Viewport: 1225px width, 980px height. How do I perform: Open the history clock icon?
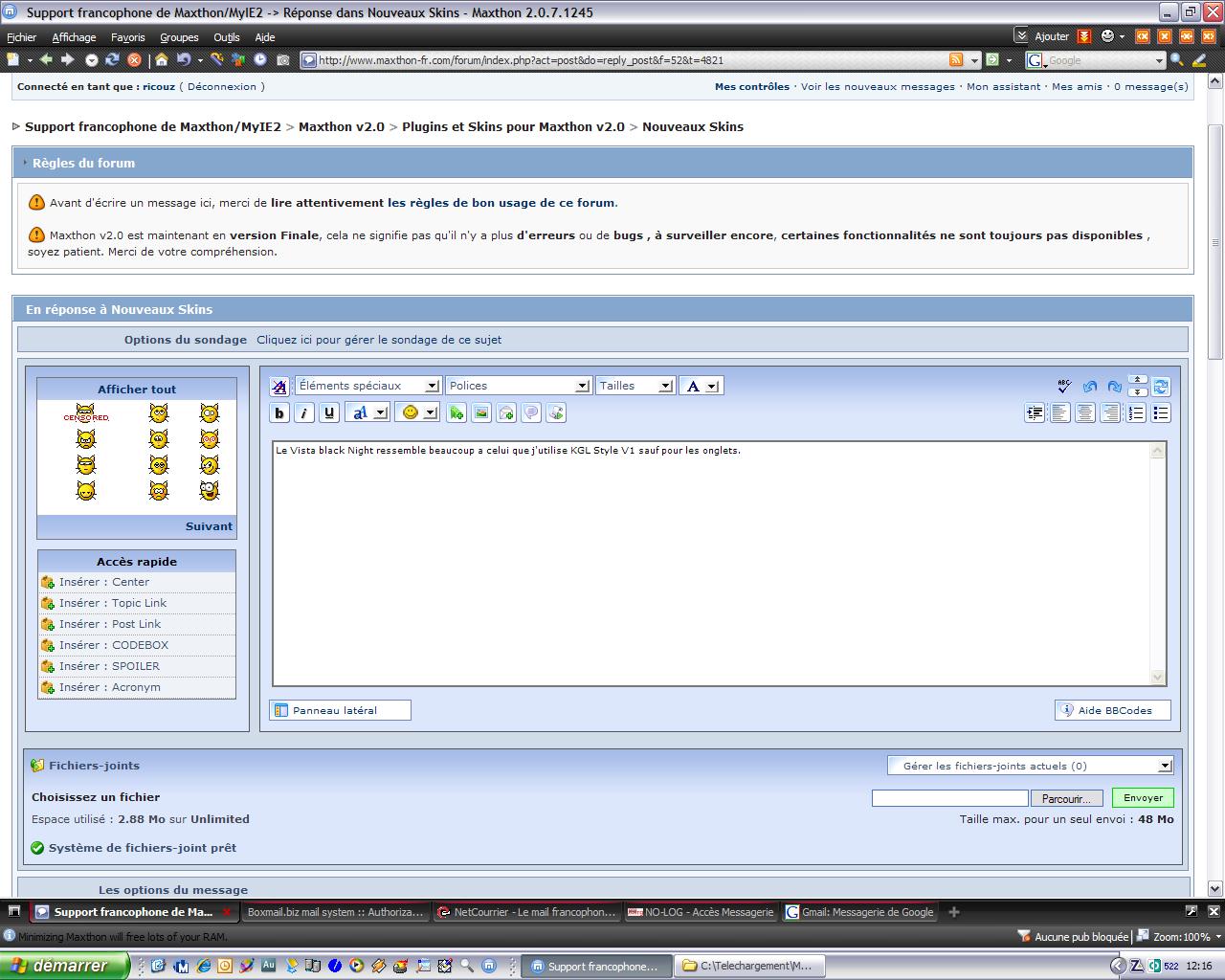(x=260, y=59)
